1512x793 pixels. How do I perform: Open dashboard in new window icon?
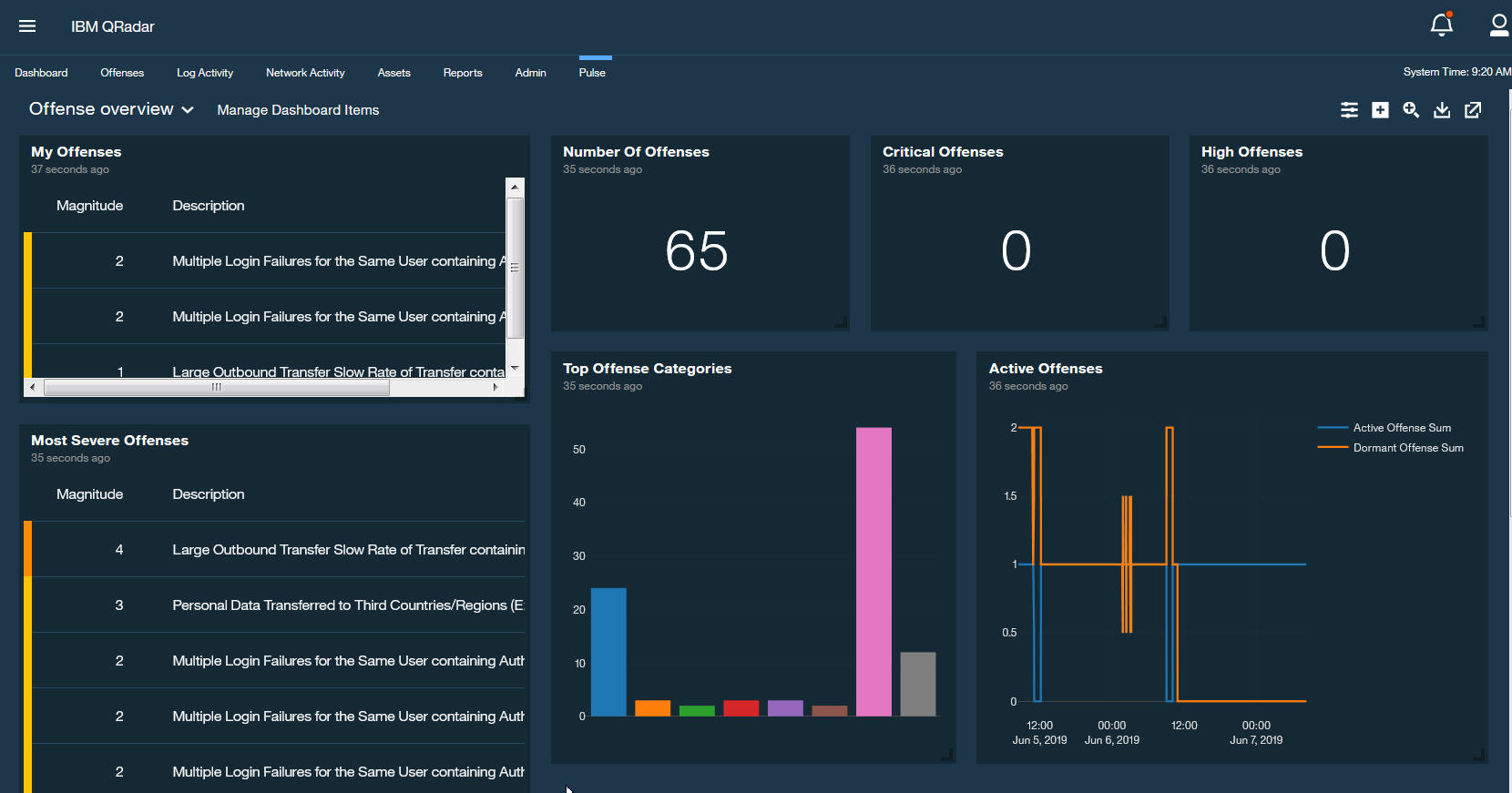coord(1473,110)
